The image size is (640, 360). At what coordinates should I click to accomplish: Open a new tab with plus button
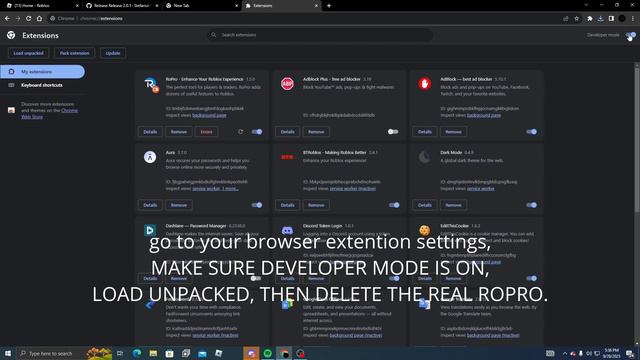pos(329,6)
